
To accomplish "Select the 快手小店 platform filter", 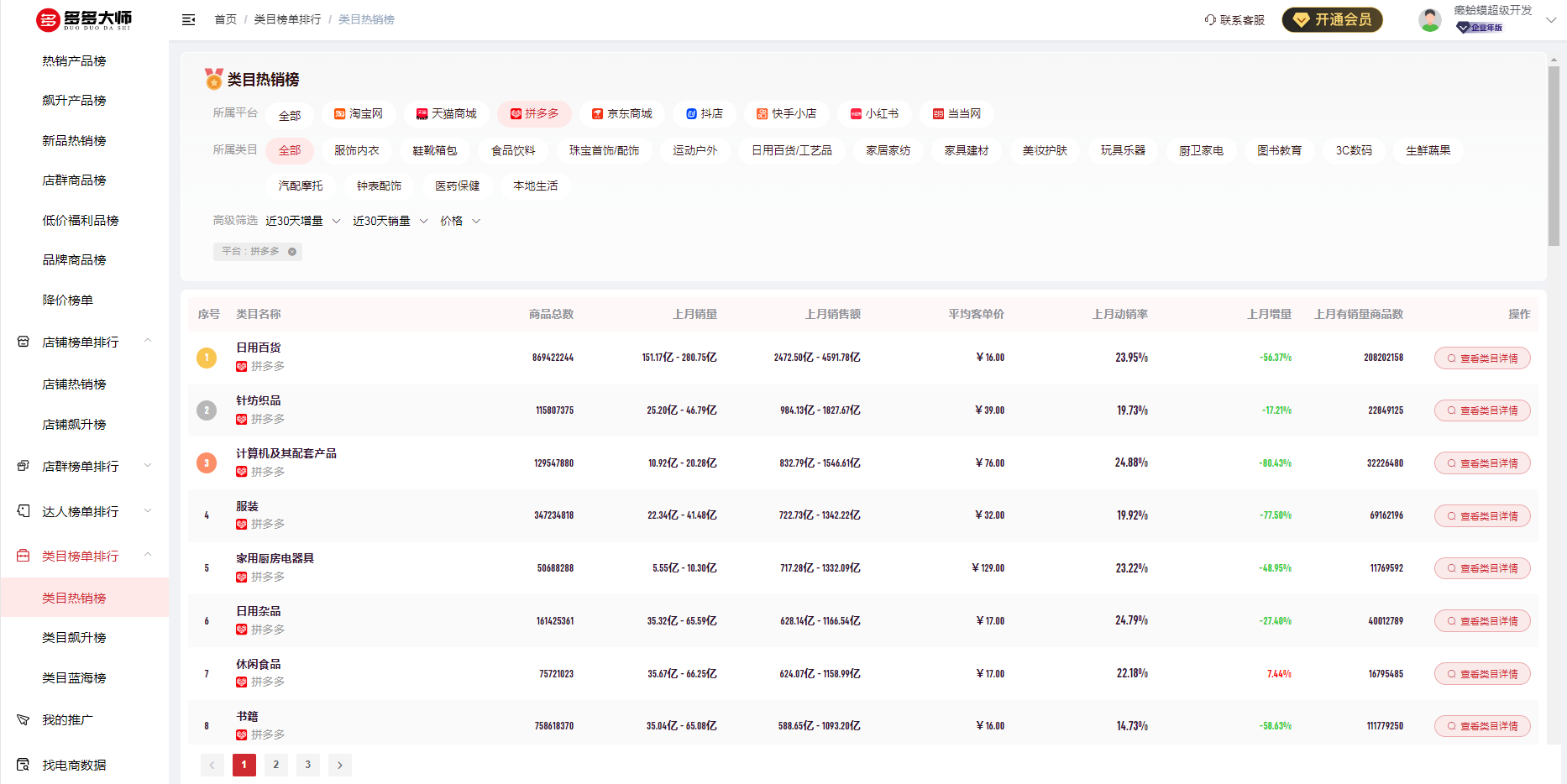I will [787, 113].
